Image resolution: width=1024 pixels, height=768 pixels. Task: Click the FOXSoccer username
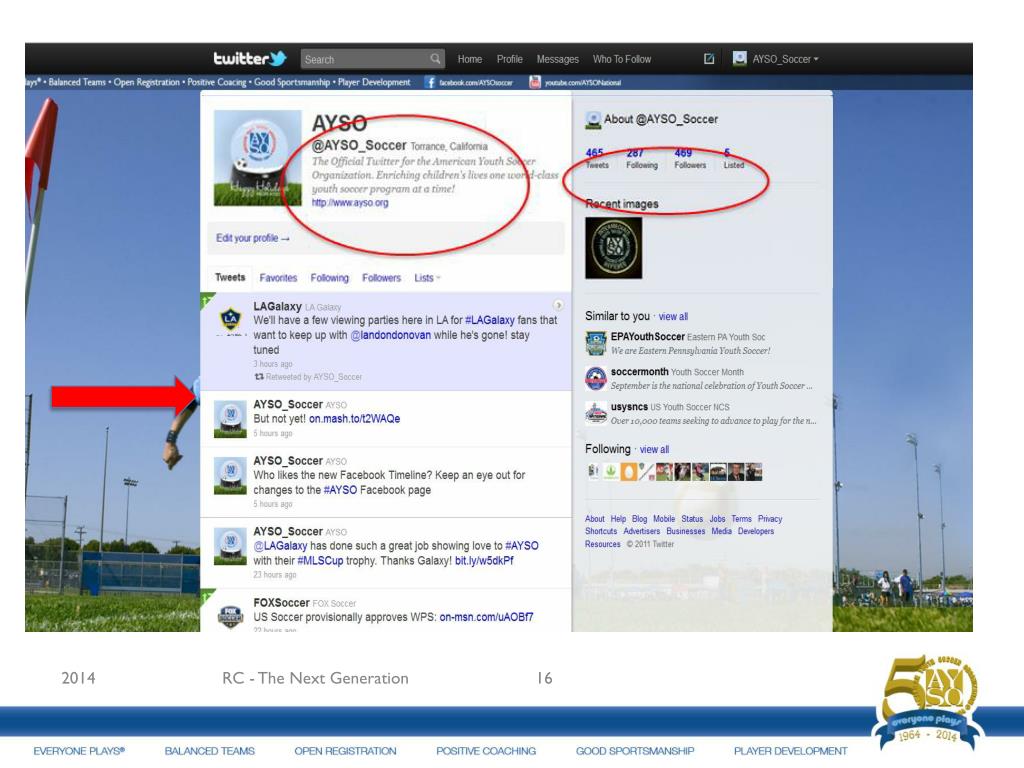click(x=281, y=602)
